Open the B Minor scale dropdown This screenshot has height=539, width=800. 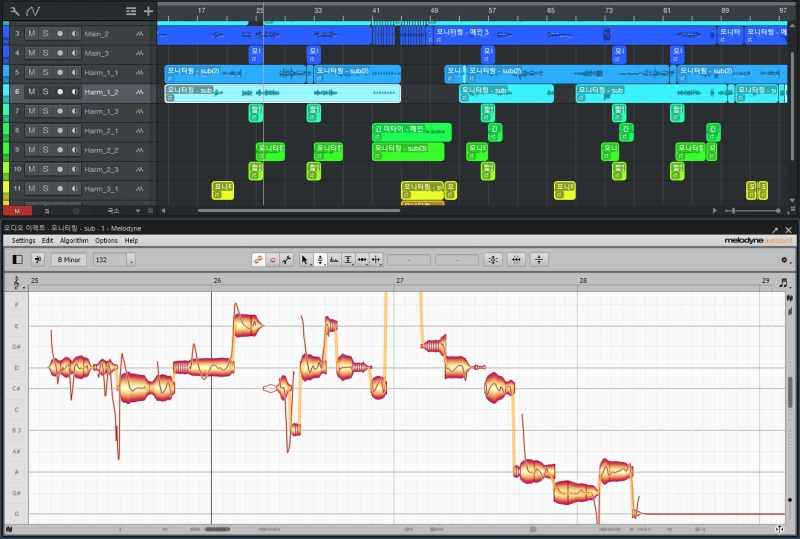[x=71, y=260]
